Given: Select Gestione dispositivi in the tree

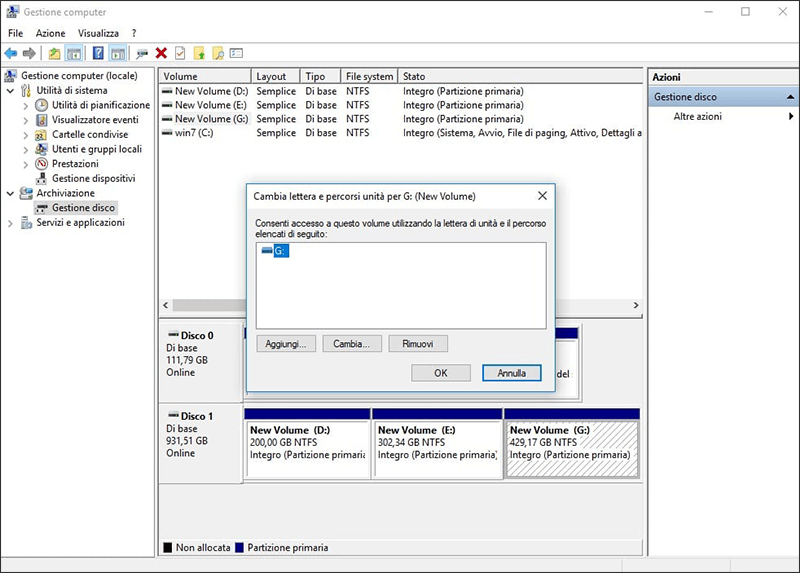Looking at the screenshot, I should point(93,178).
